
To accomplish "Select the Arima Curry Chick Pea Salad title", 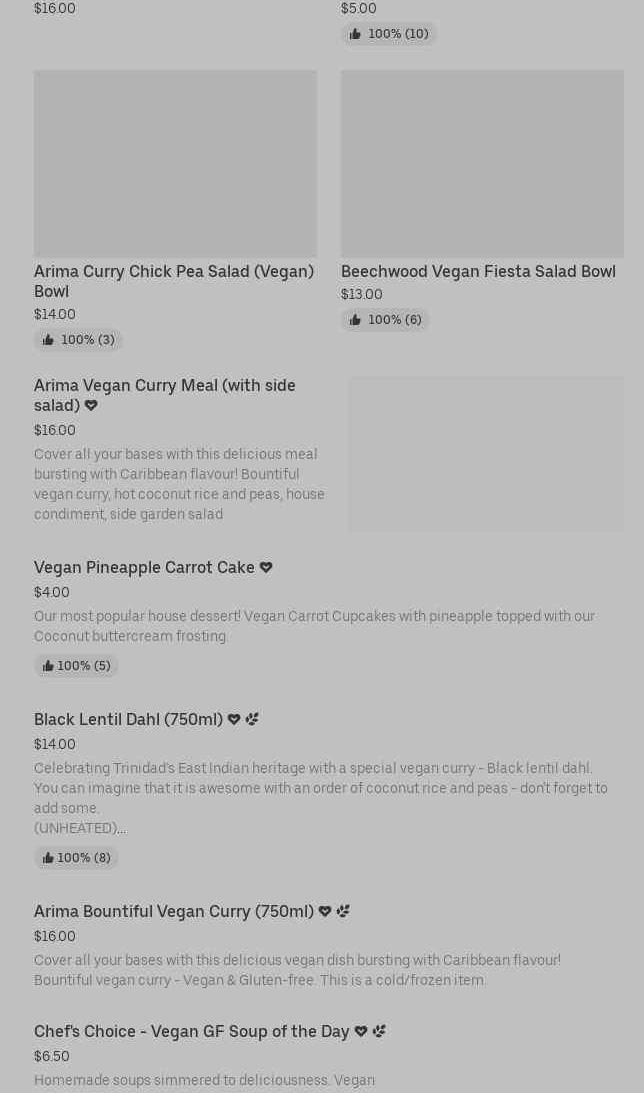I will (174, 281).
